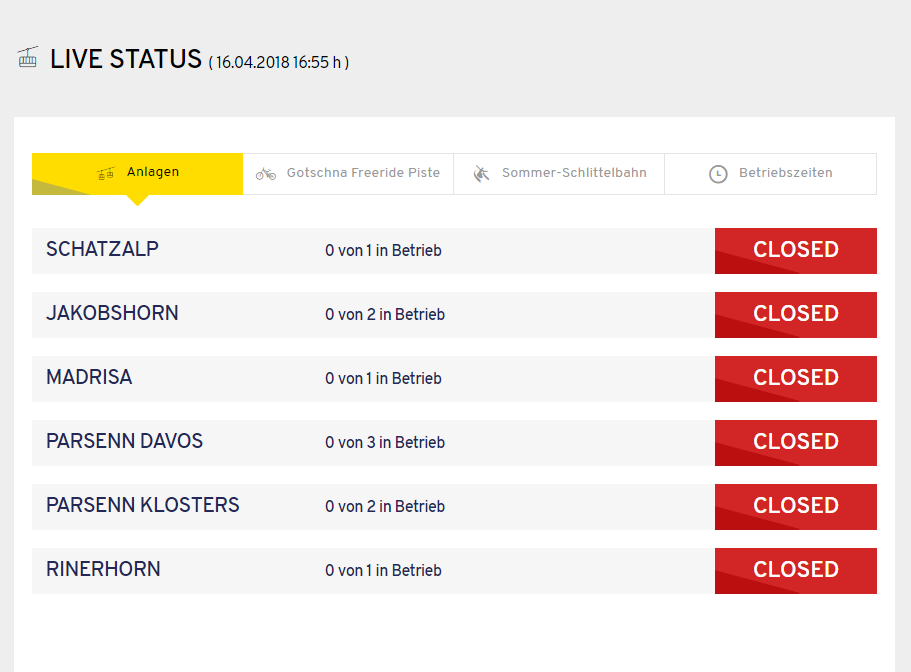
Task: Click the Sommer-Schlittelbahn toboggan icon
Action: (482, 174)
